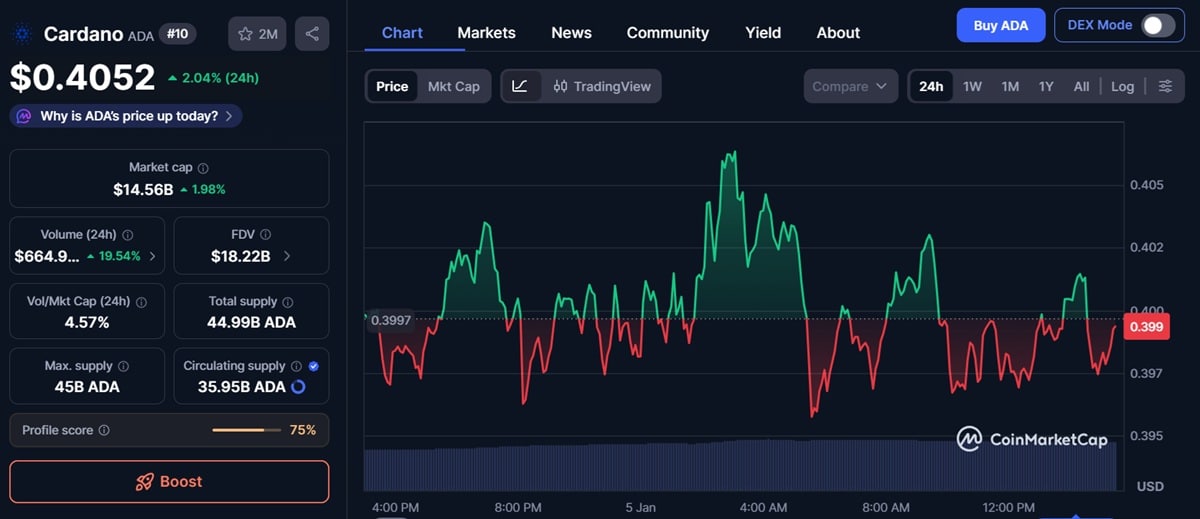
Task: Select the 24h time range
Action: pos(931,86)
